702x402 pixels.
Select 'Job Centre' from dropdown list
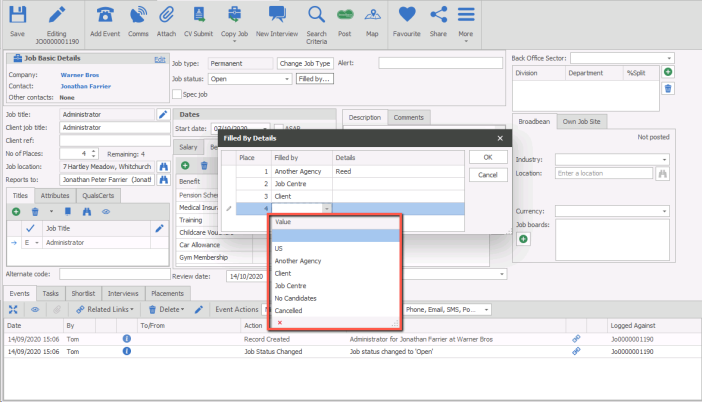(x=288, y=285)
